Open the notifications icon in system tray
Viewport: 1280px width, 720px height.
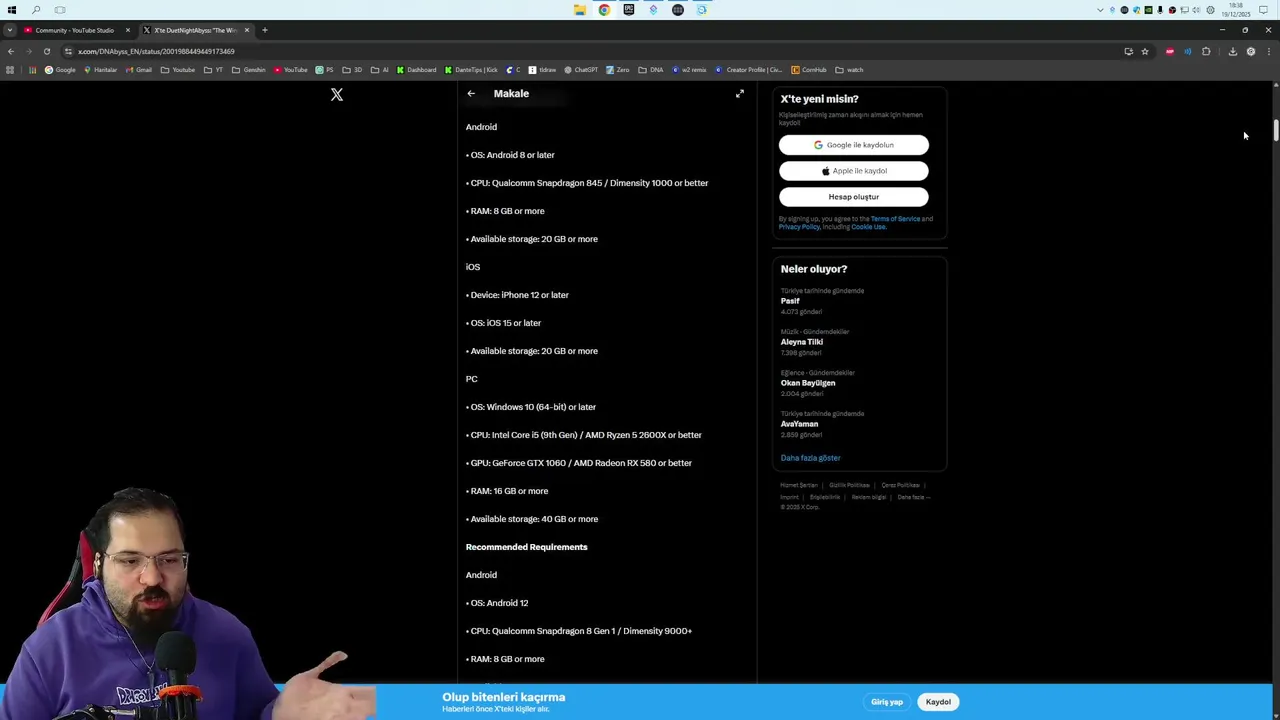[x=1264, y=10]
